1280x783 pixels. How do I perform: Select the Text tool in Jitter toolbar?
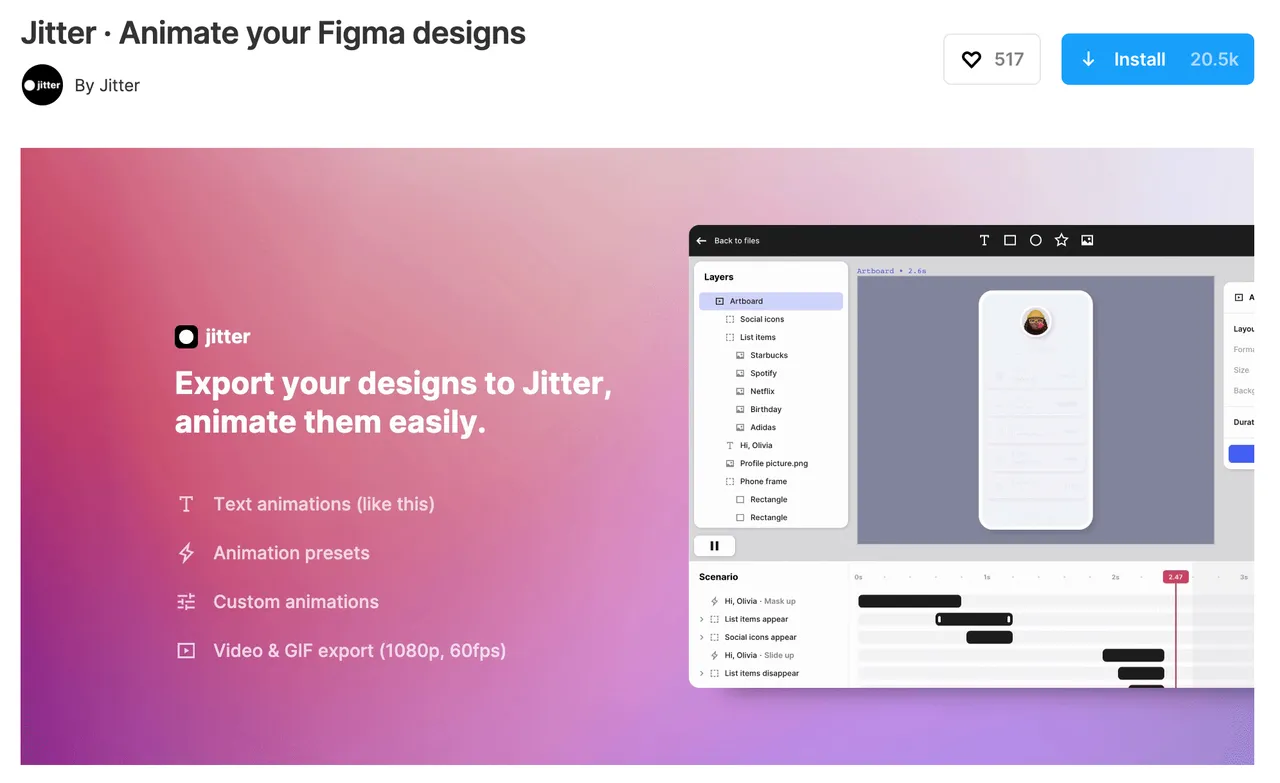(984, 240)
